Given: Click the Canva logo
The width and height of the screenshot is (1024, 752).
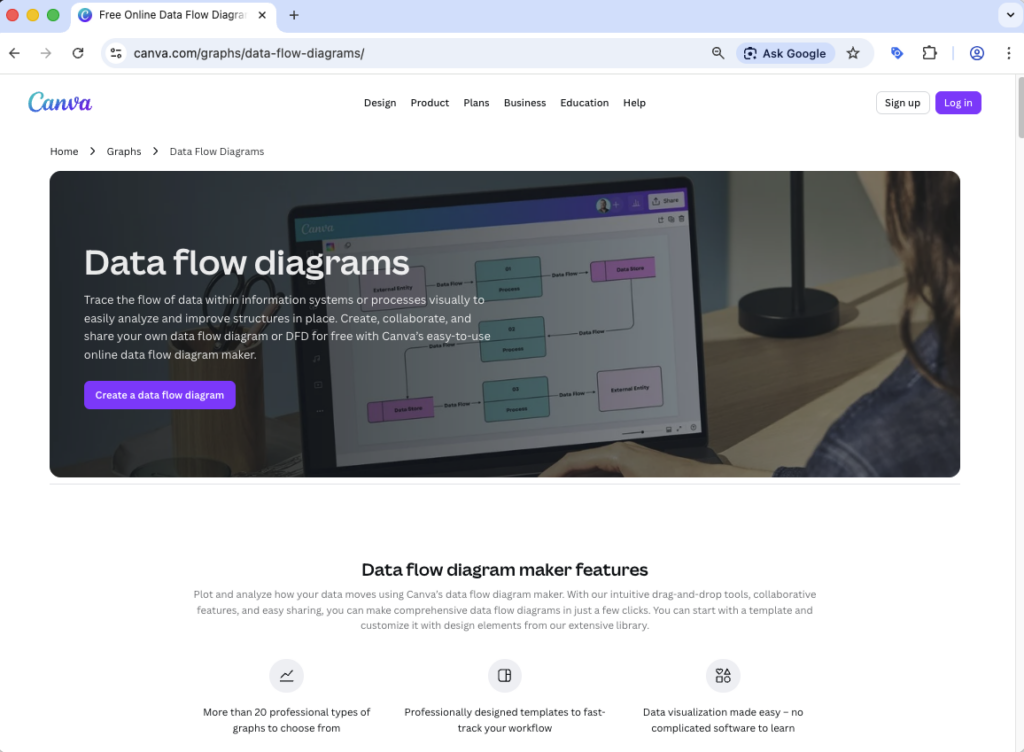Looking at the screenshot, I should coord(60,102).
